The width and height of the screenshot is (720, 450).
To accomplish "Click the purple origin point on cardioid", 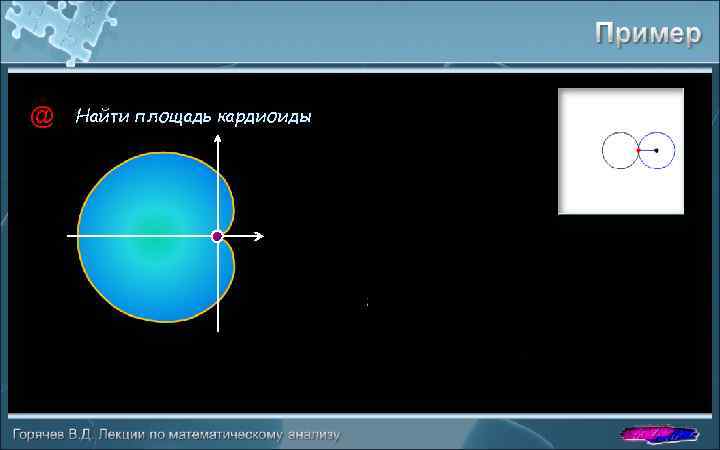I will tap(217, 236).
